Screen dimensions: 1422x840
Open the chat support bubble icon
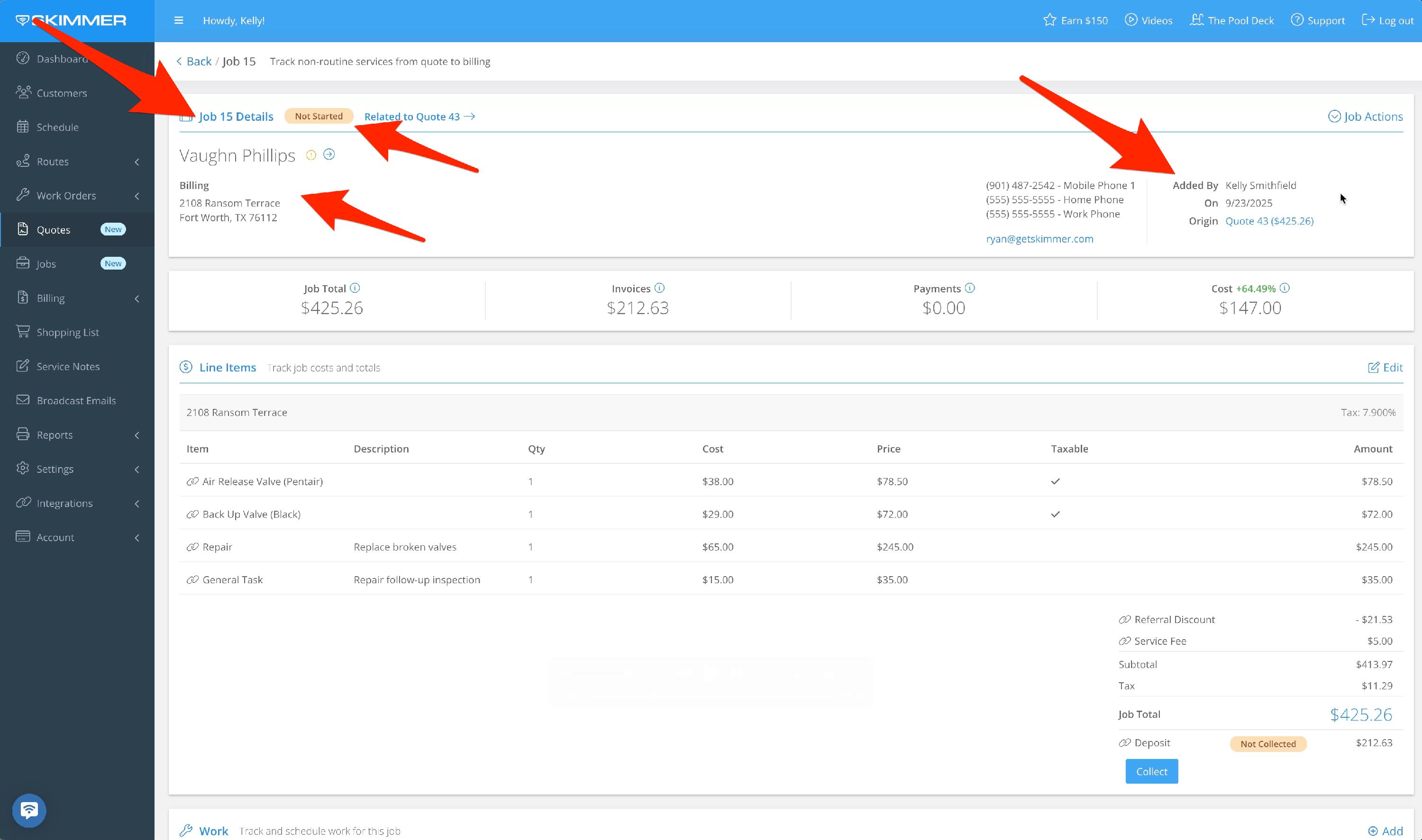(29, 810)
